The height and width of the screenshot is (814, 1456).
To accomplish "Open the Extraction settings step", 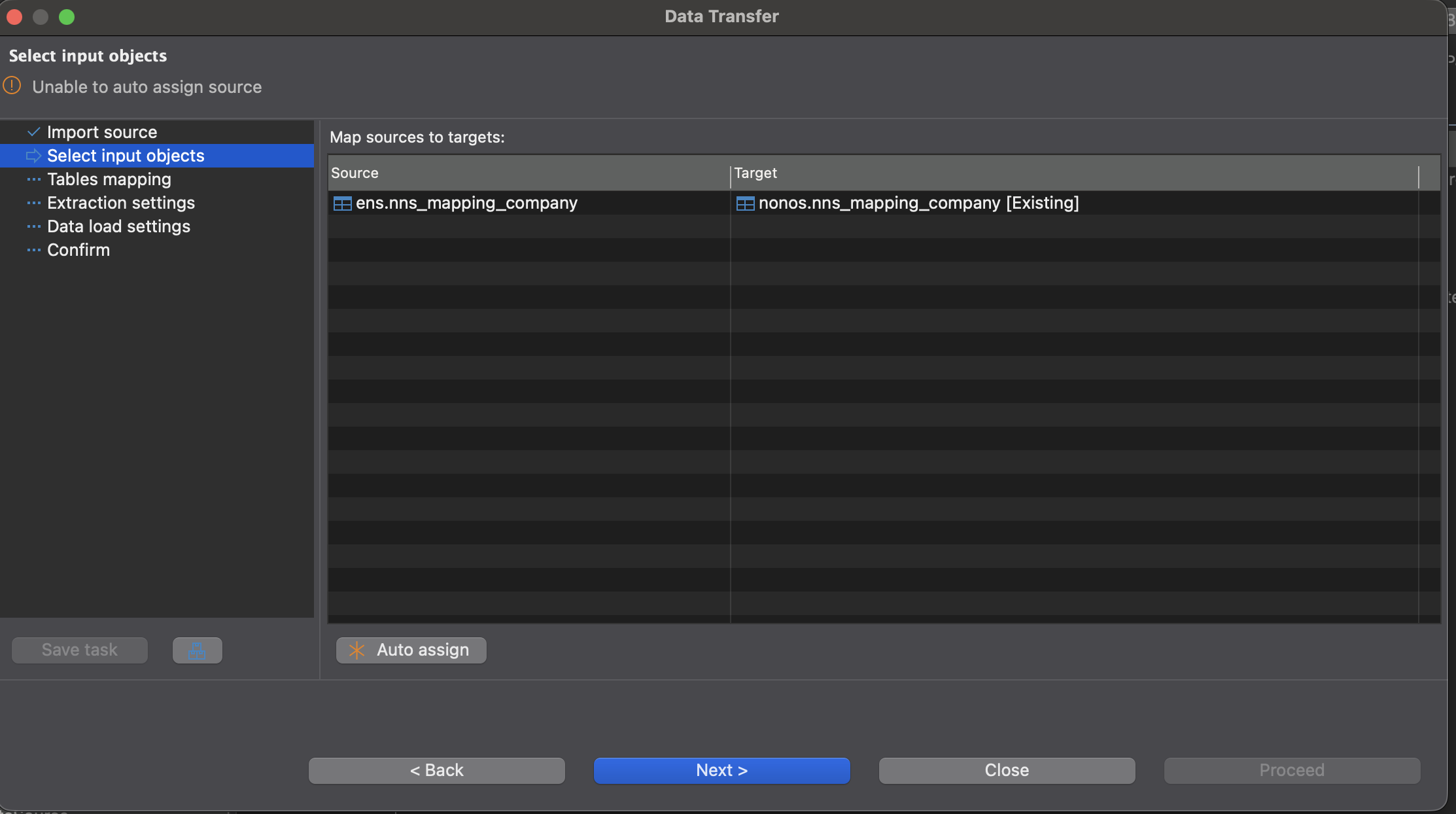I will coord(121,203).
